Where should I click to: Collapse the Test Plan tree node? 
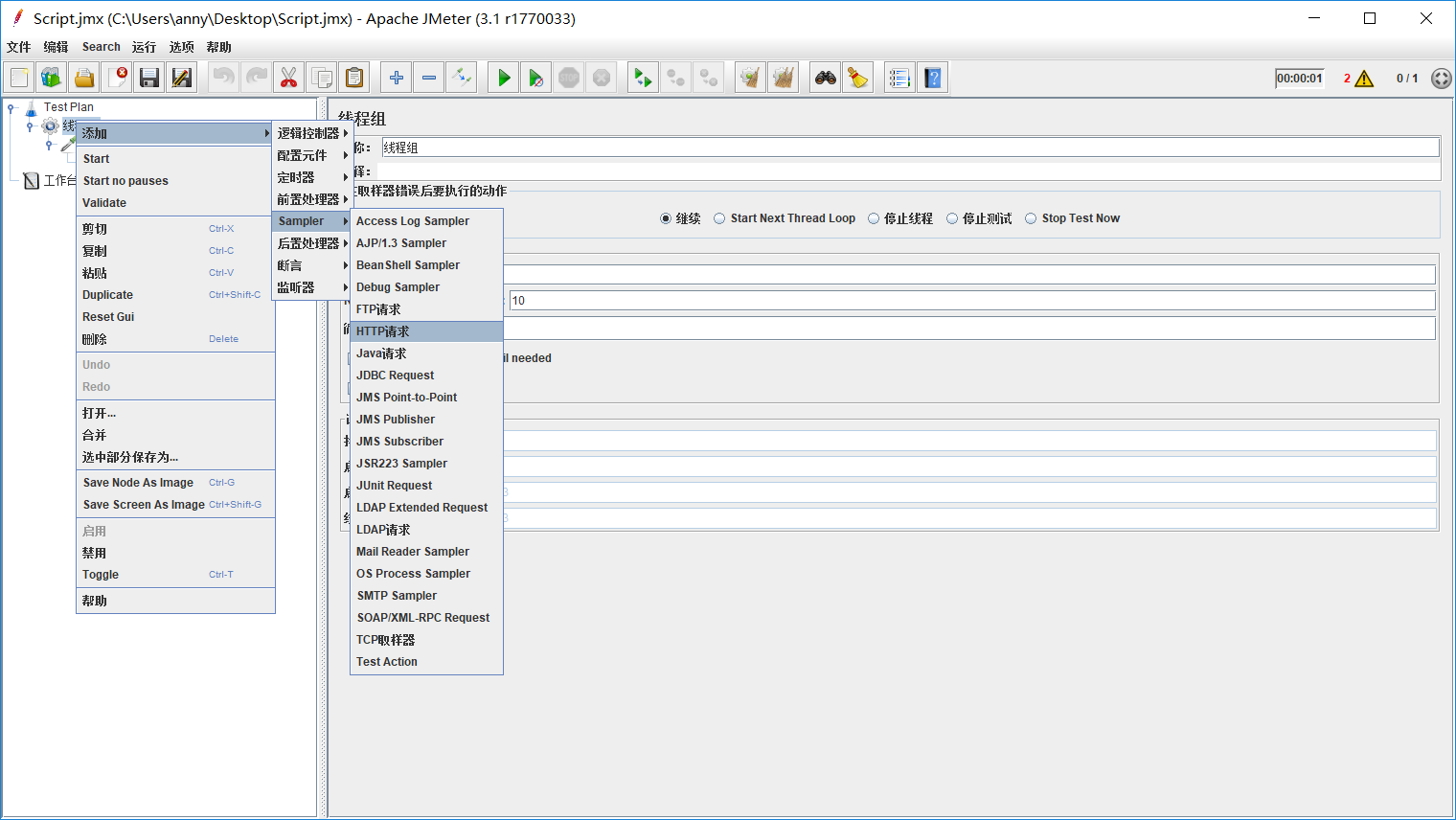[x=11, y=108]
